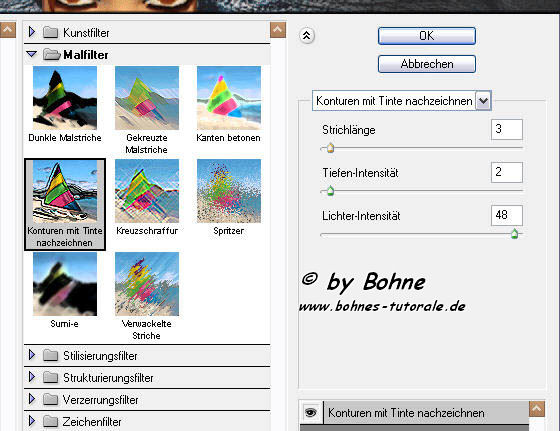Collapse the Malfilter folder
The height and width of the screenshot is (431, 560).
point(31,54)
